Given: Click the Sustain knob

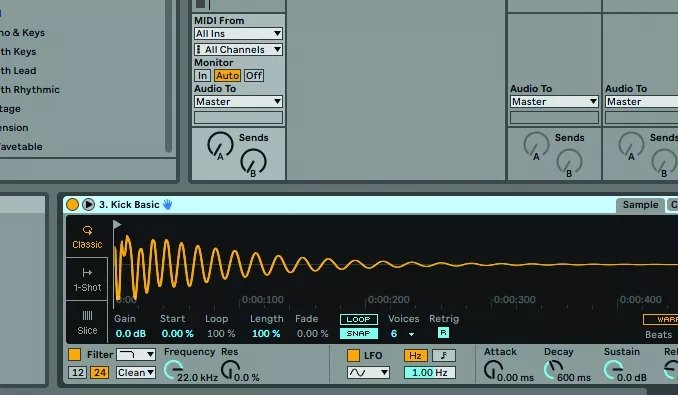Looking at the screenshot, I should click(613, 370).
